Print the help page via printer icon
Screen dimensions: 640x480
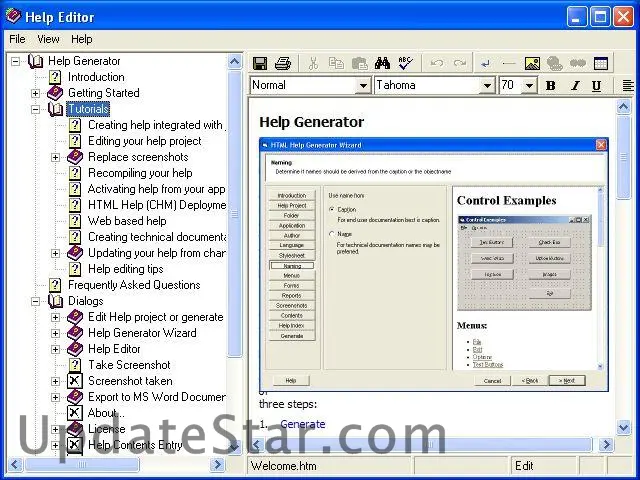pyautogui.click(x=282, y=63)
